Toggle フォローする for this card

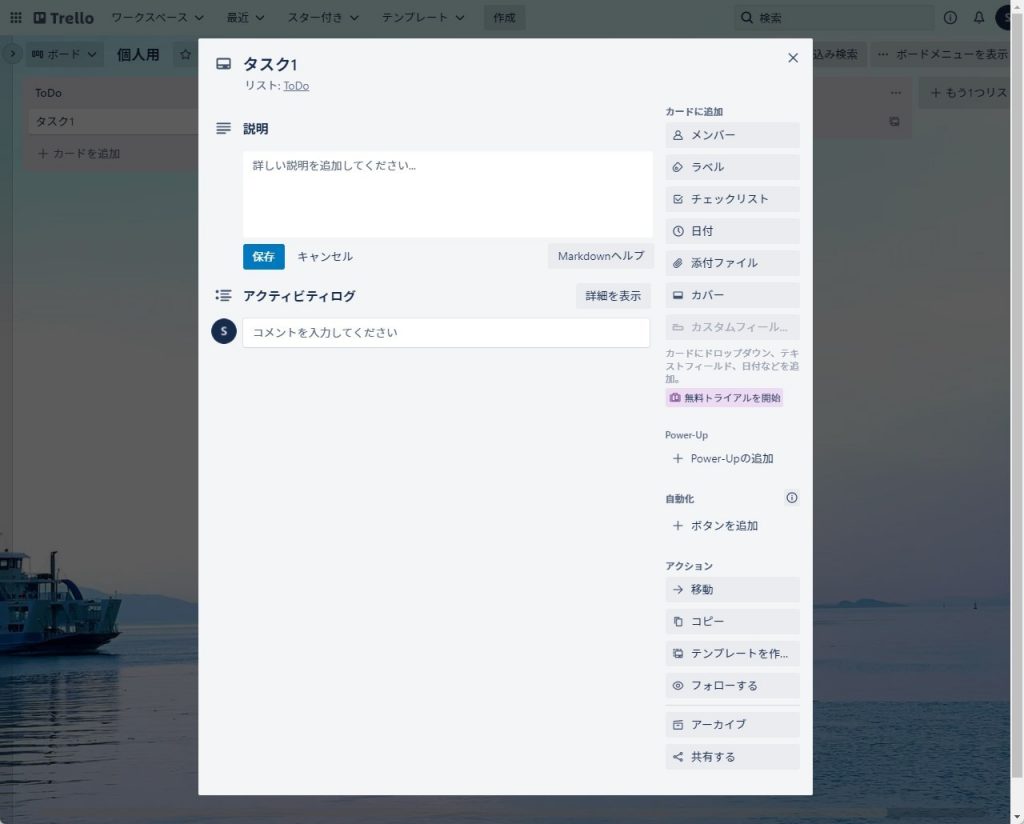click(x=732, y=686)
